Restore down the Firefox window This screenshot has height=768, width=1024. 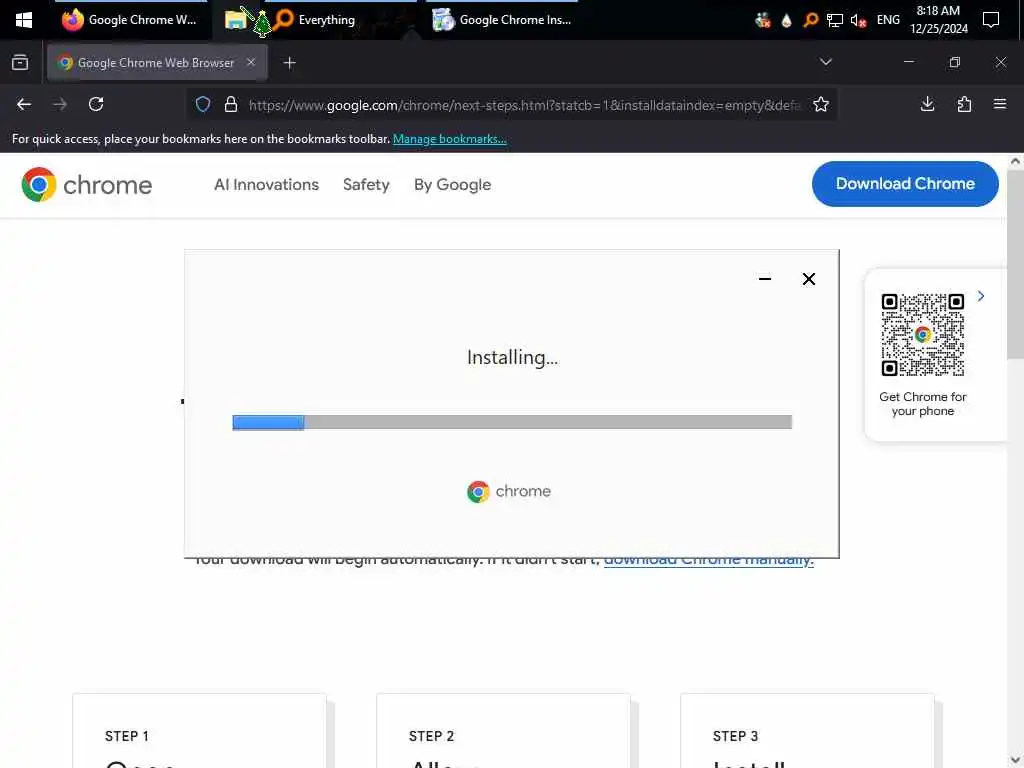[x=954, y=62]
